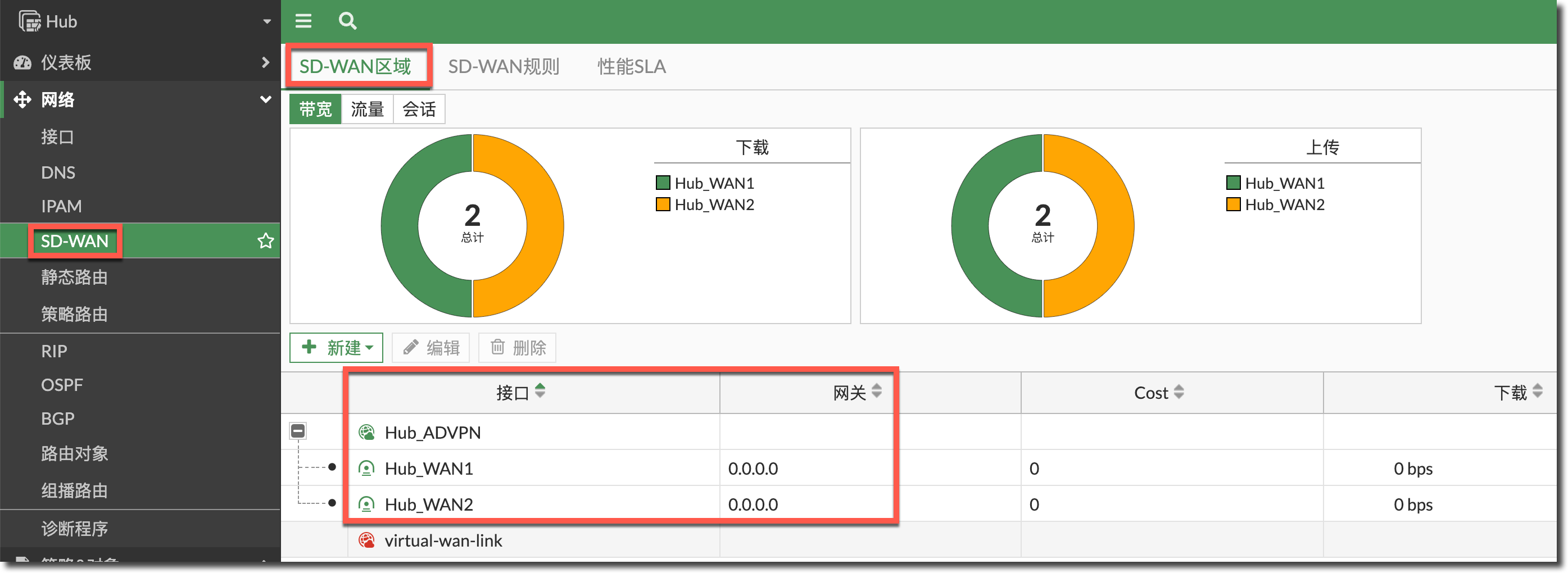Open the Hub device dropdown

[x=266, y=21]
